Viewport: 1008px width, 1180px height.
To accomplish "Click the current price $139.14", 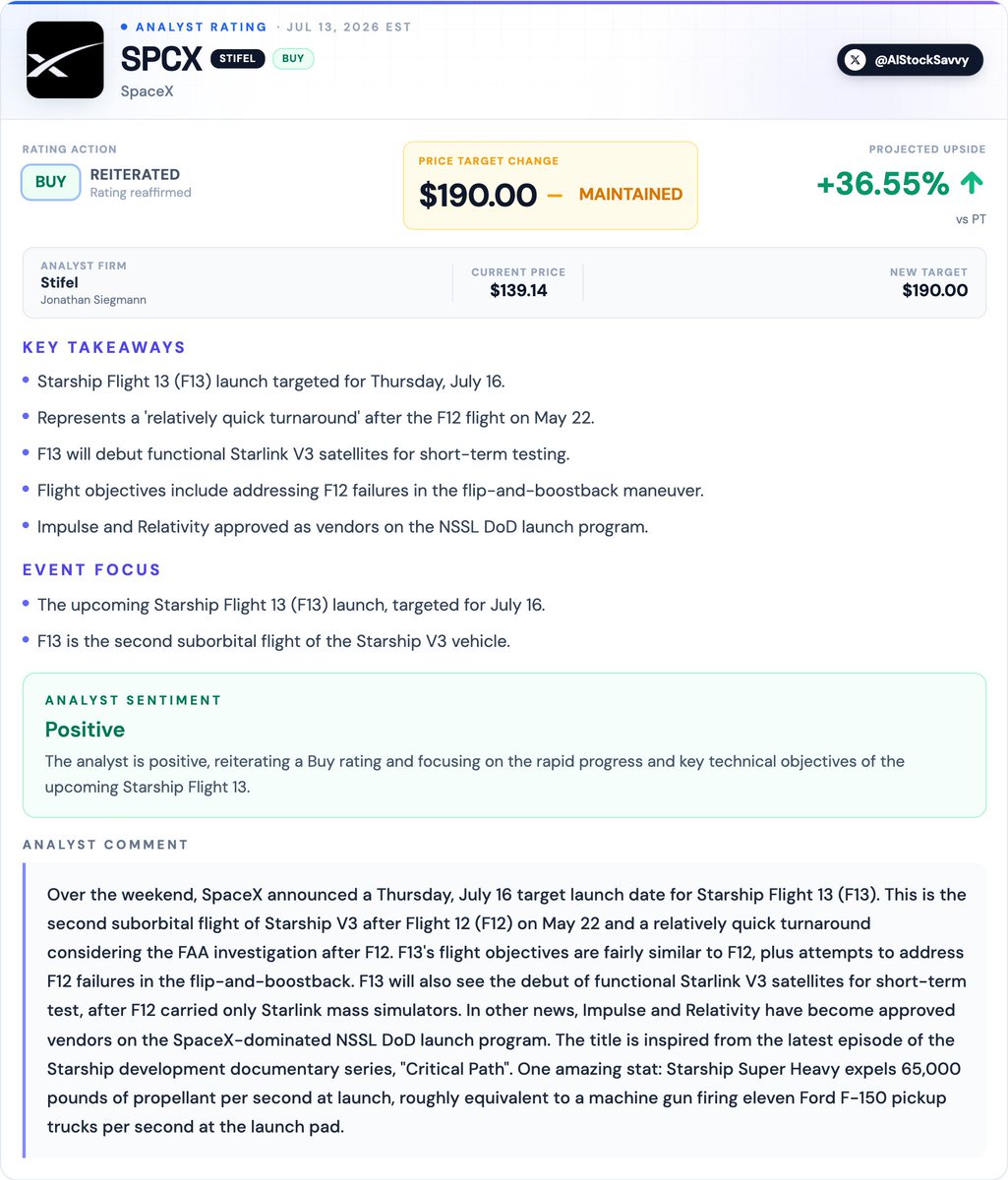I will pyautogui.click(x=518, y=290).
